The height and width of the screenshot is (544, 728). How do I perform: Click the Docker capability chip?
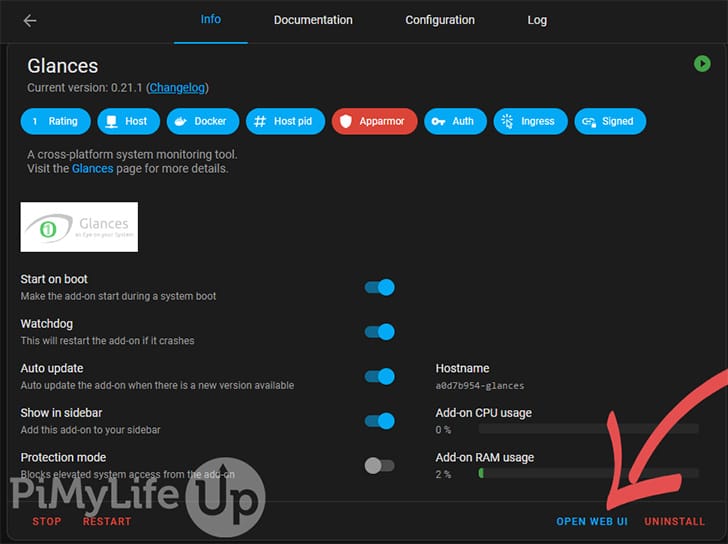click(x=203, y=121)
